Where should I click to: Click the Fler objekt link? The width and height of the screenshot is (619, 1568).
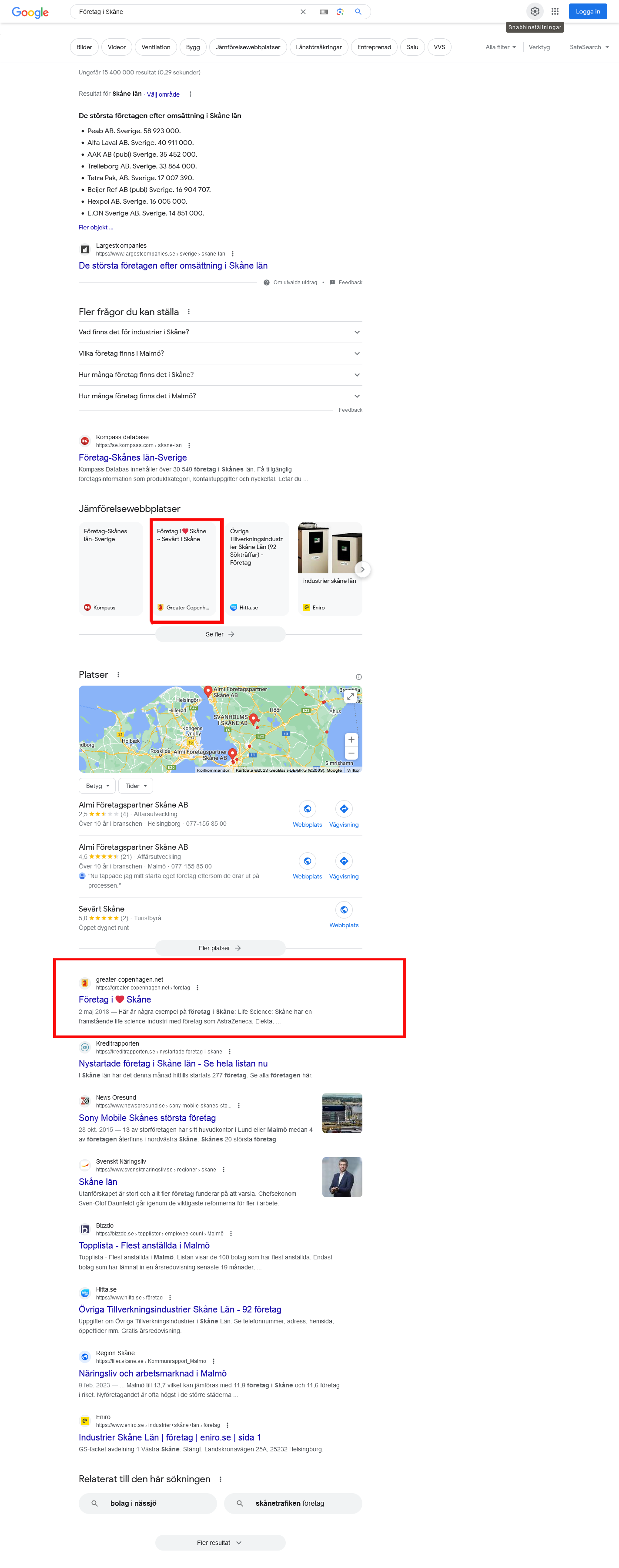95,227
